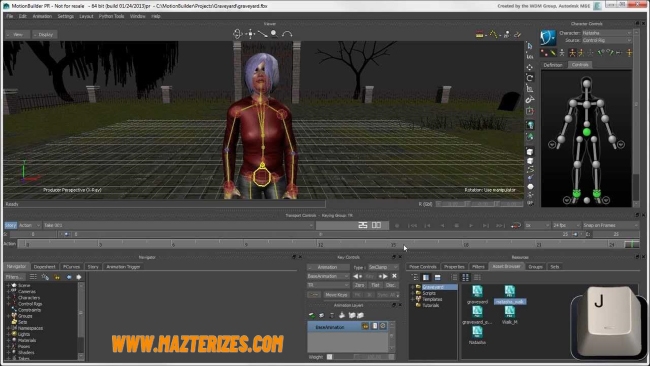Select the head effector on the character figure
The height and width of the screenshot is (366, 650).
point(586,84)
